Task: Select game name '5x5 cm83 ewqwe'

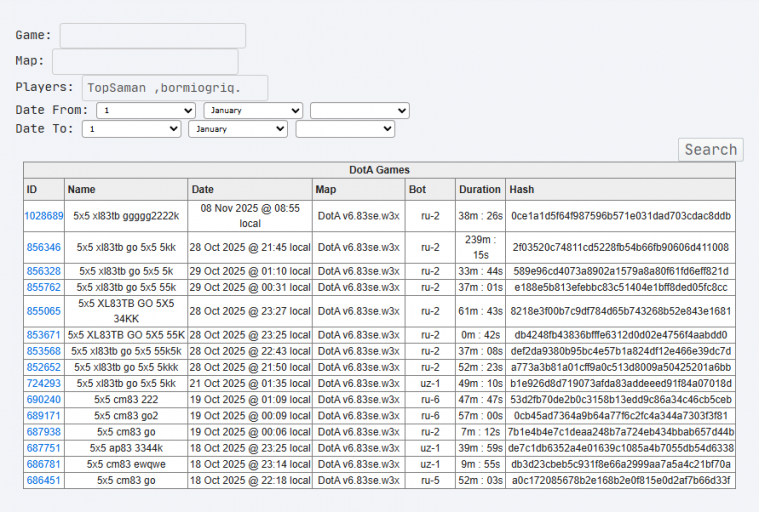Action: click(x=126, y=464)
